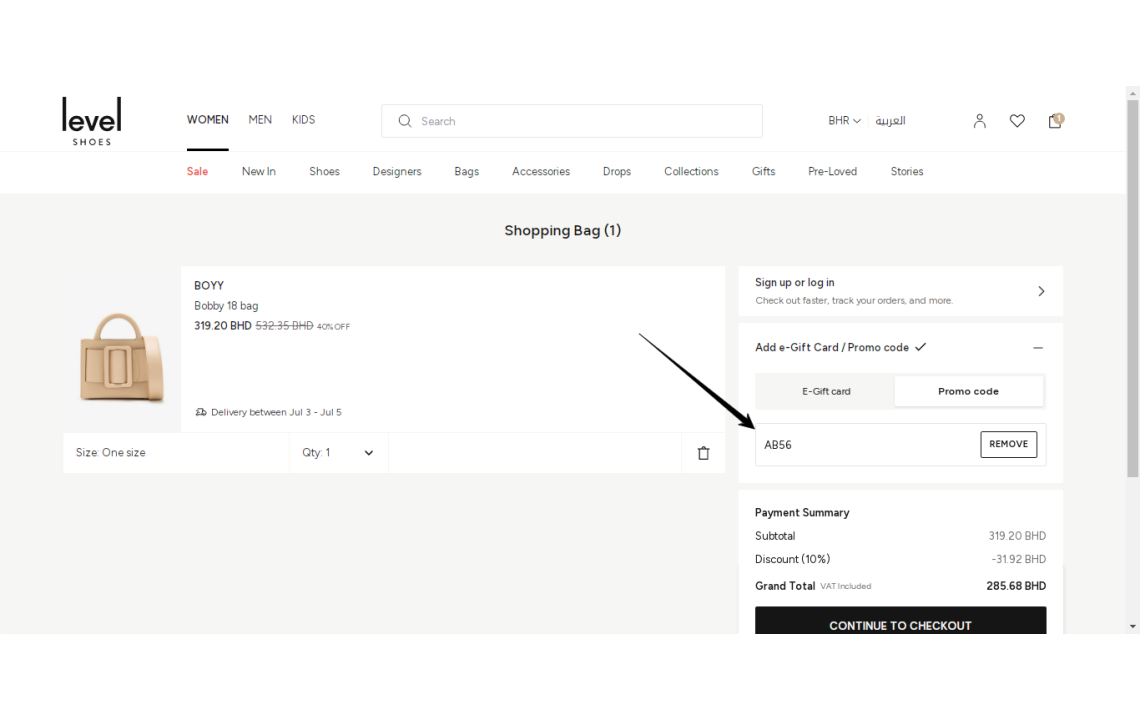Click the 40% OFF label

[x=333, y=327]
